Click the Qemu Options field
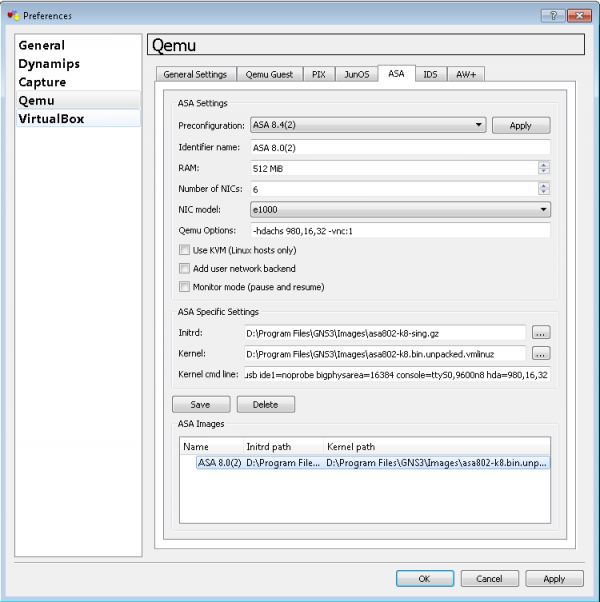The width and height of the screenshot is (600, 602). [400, 231]
